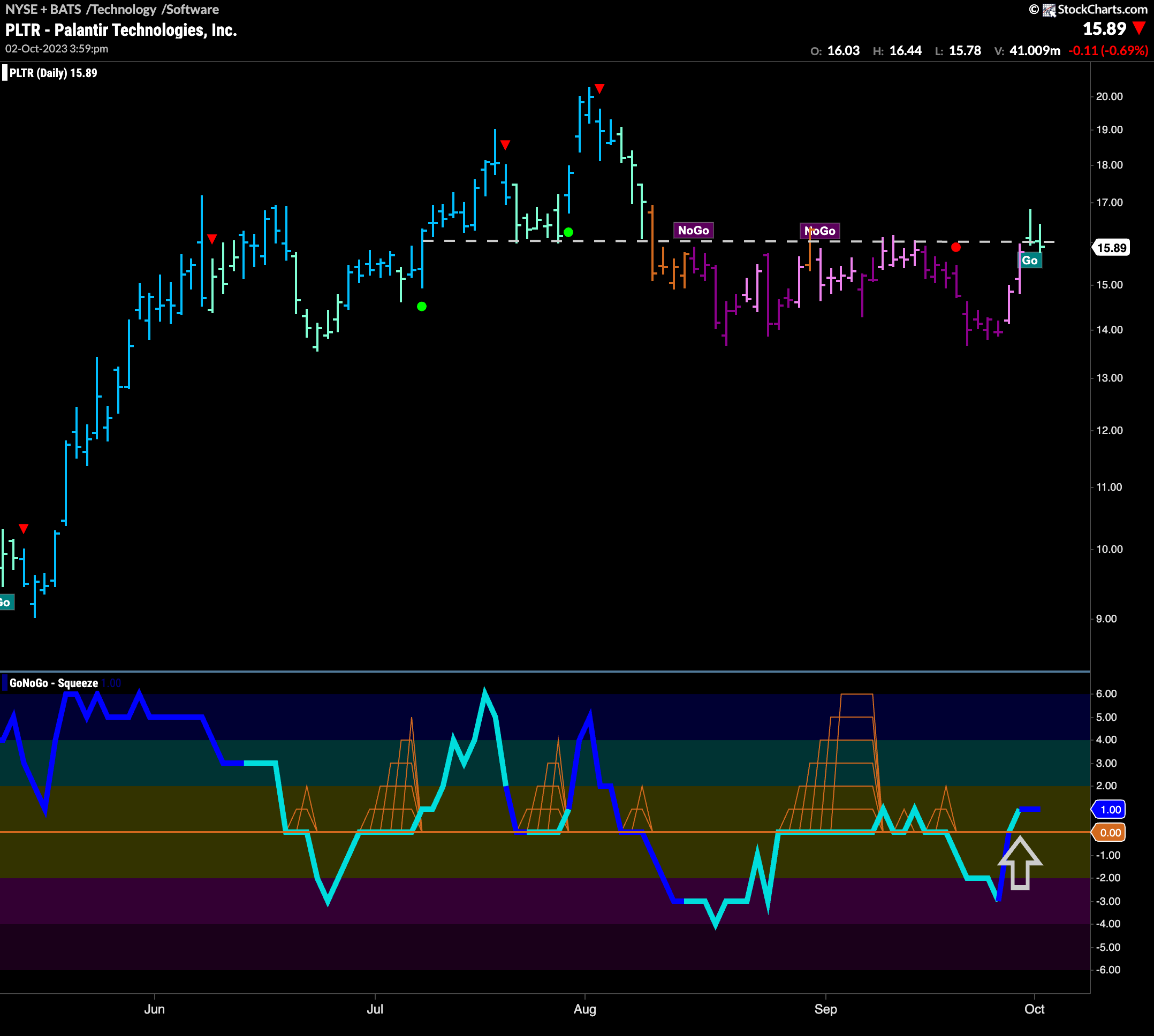
Task: Click the -0.11 (-0.69%) change text
Action: (1108, 51)
